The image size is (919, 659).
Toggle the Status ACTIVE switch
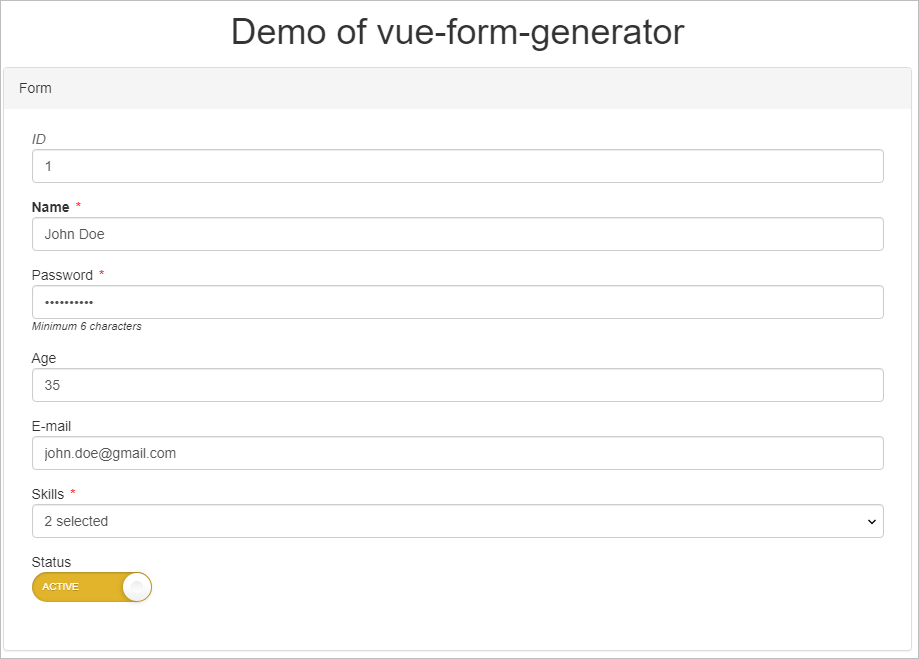click(x=91, y=587)
